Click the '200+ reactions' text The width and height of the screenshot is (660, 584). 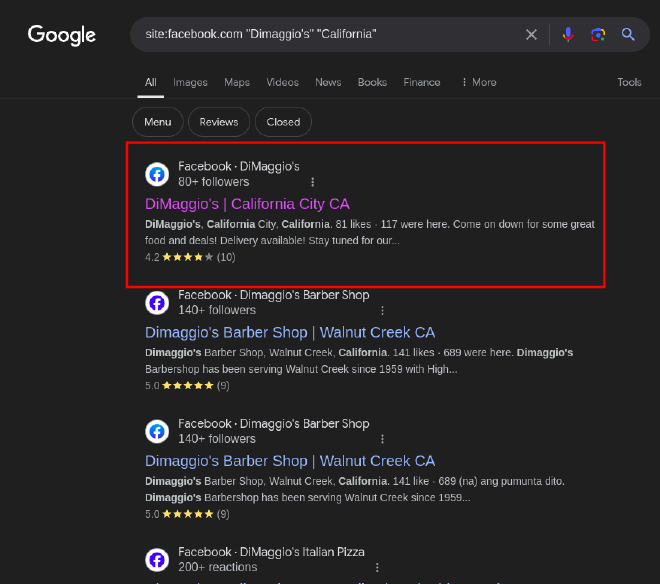[218, 567]
